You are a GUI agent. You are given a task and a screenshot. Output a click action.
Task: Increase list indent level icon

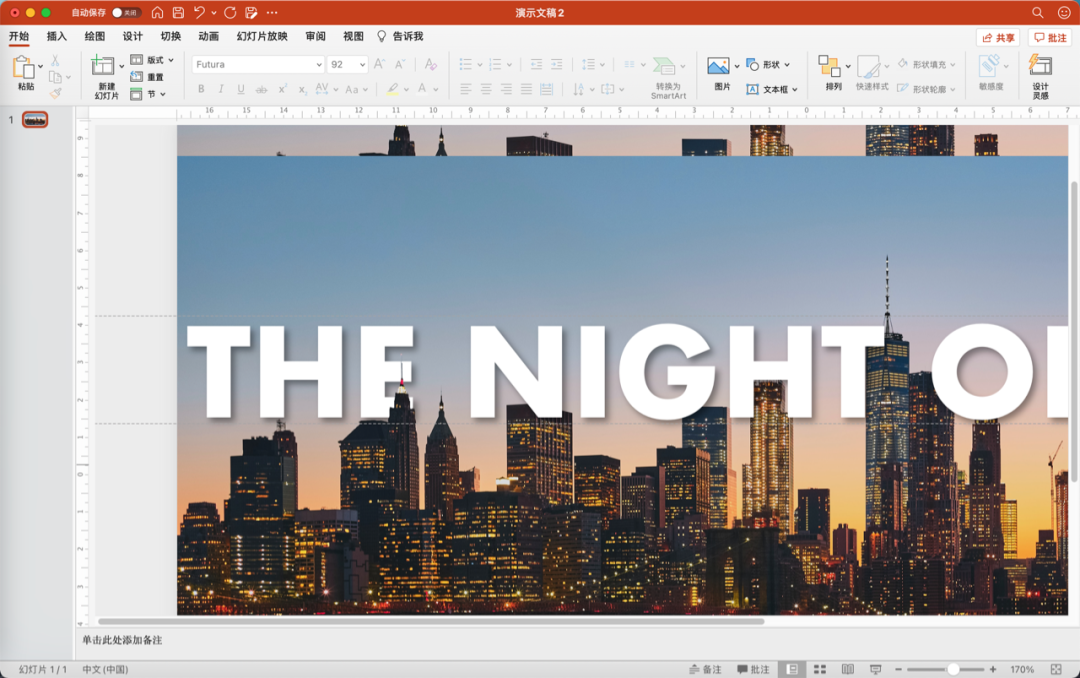click(557, 64)
